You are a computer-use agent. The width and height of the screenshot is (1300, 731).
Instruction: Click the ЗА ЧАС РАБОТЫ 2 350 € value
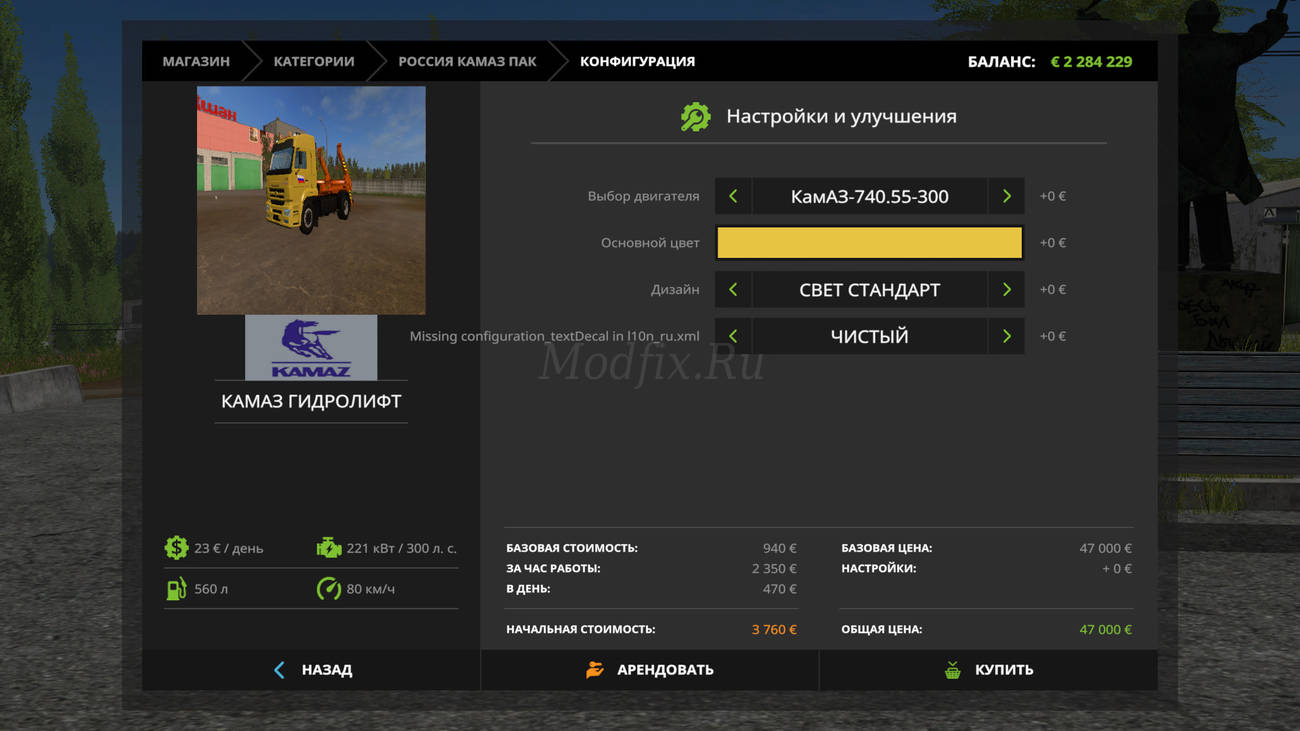point(774,568)
